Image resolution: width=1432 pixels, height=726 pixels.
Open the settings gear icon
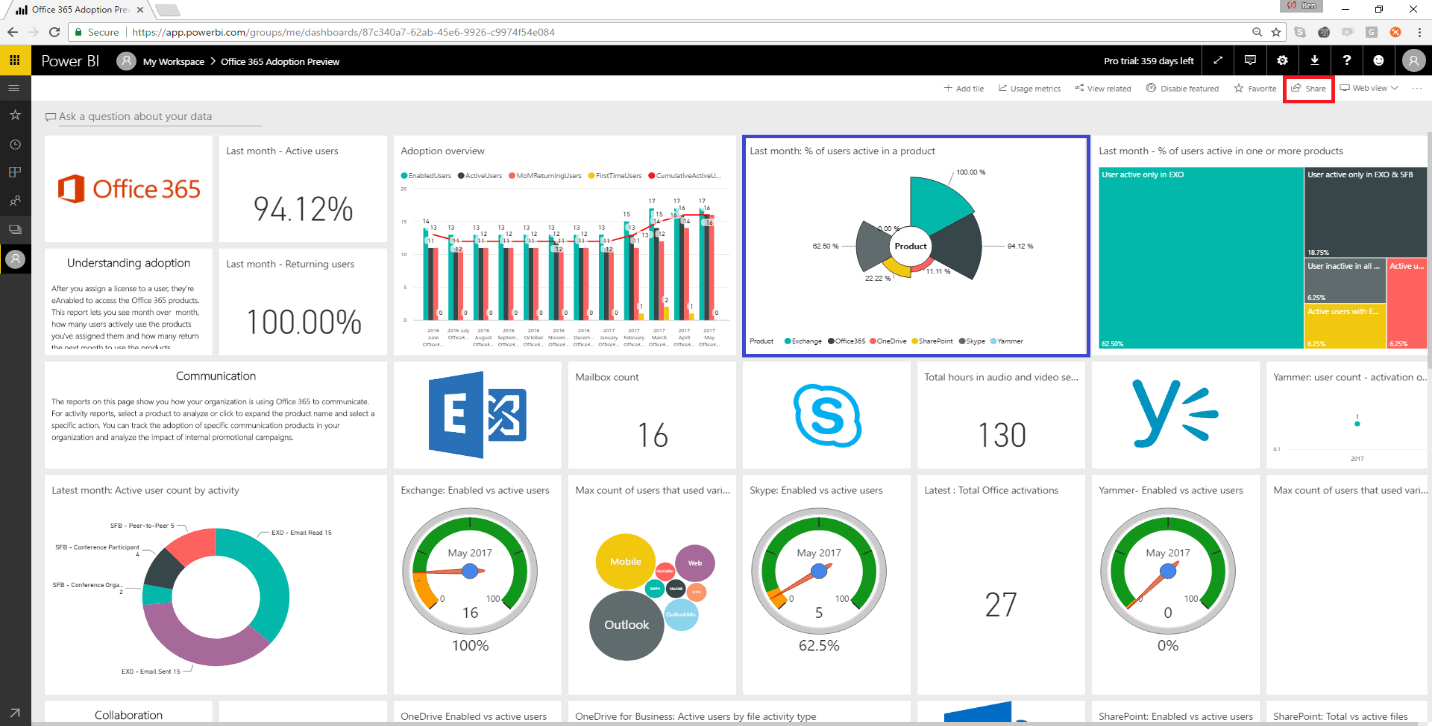(1282, 60)
